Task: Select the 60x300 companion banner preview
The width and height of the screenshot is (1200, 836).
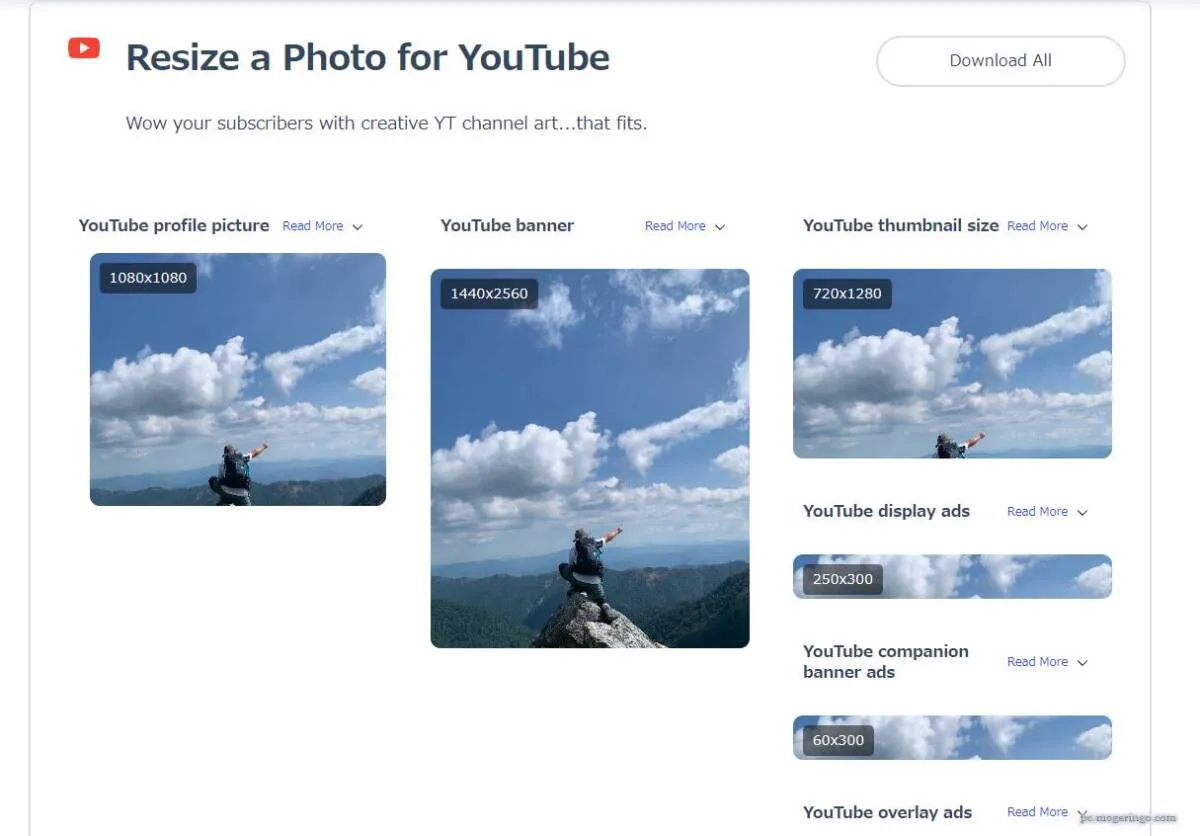Action: [x=952, y=737]
